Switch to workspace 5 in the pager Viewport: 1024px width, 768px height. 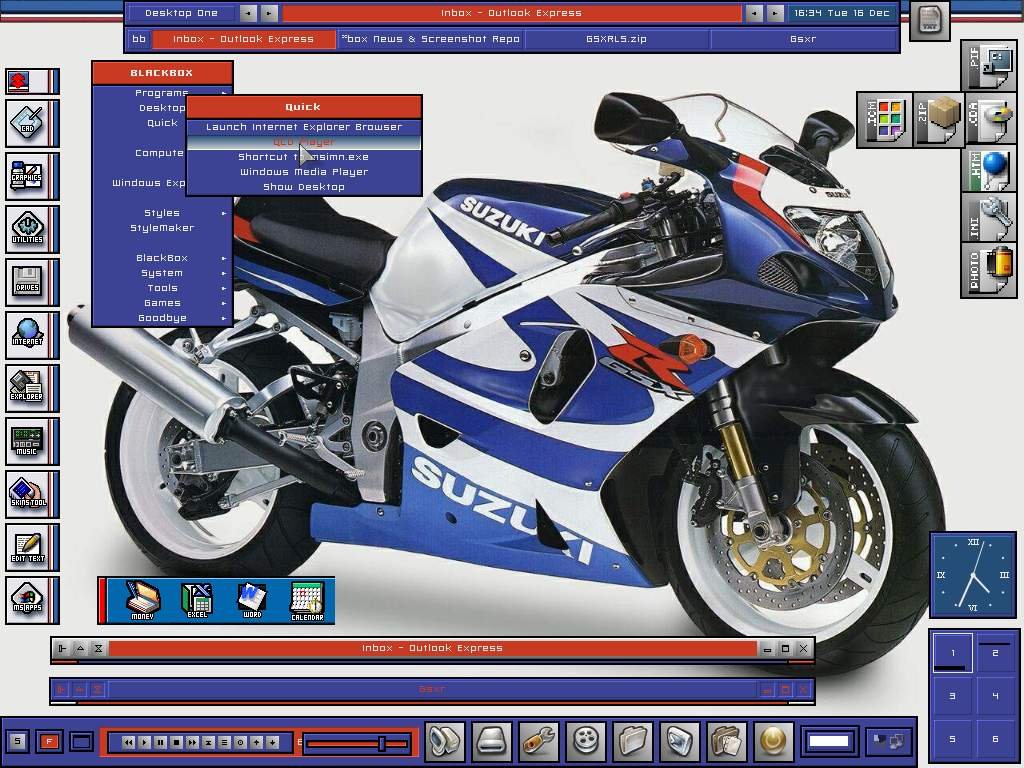pos(952,739)
